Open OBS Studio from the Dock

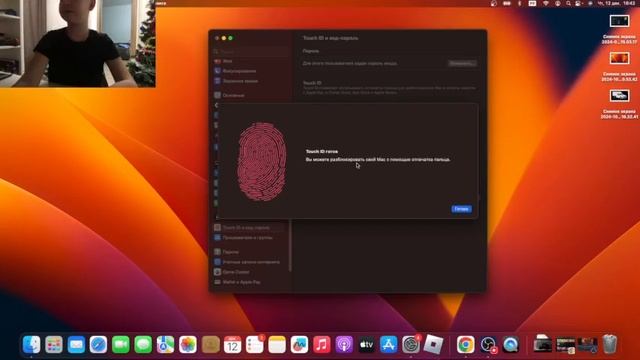coord(488,344)
